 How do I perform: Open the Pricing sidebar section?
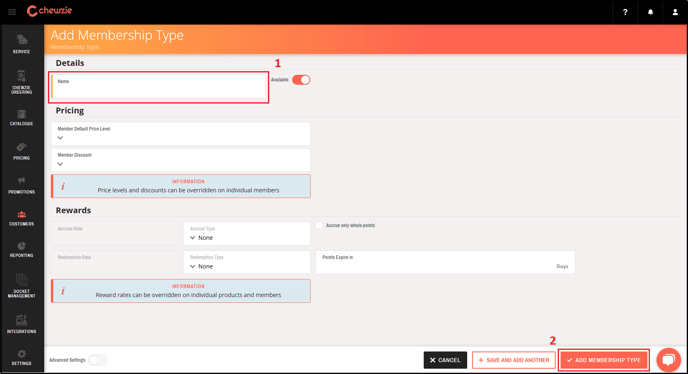click(22, 151)
